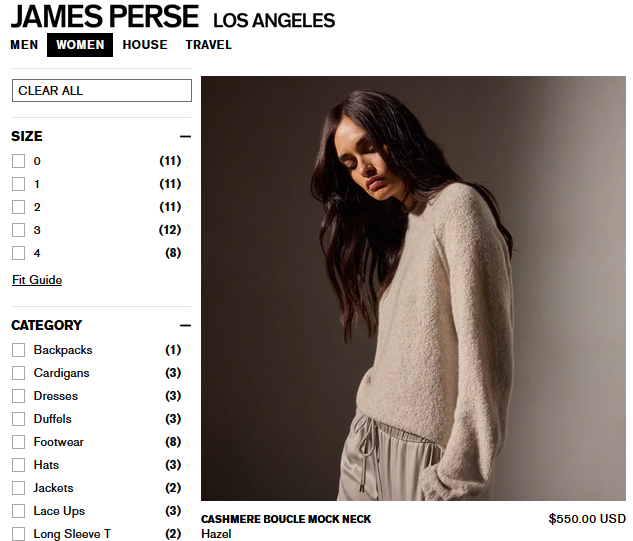
Task: Select the size 4 filter checkbox
Action: coord(18,253)
